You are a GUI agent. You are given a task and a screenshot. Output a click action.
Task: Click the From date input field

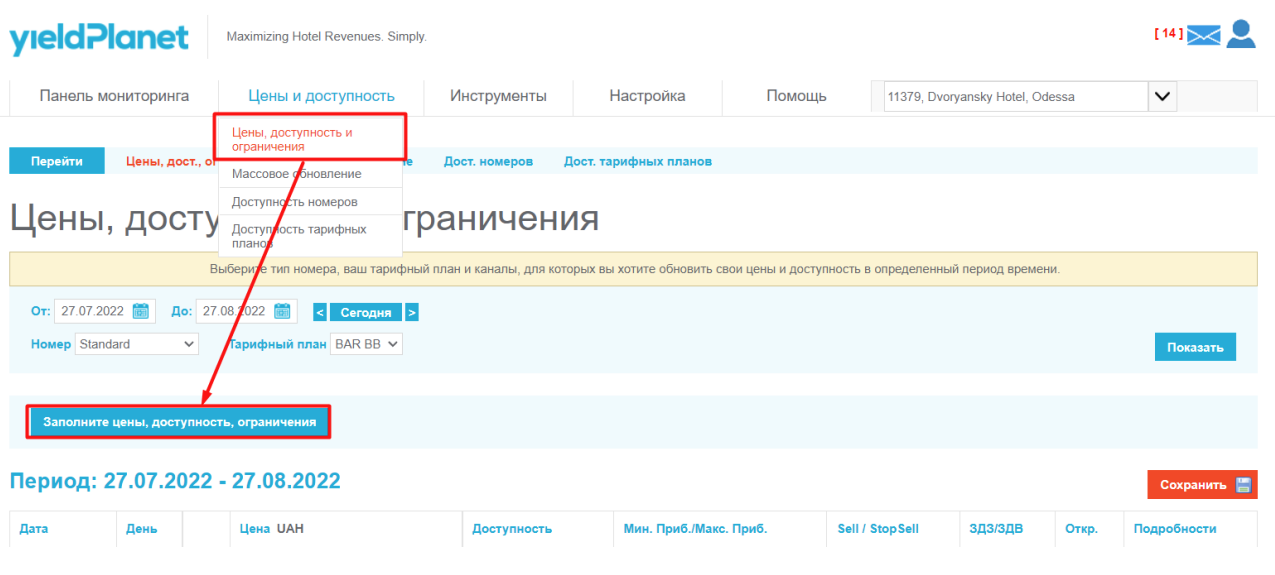(x=92, y=311)
